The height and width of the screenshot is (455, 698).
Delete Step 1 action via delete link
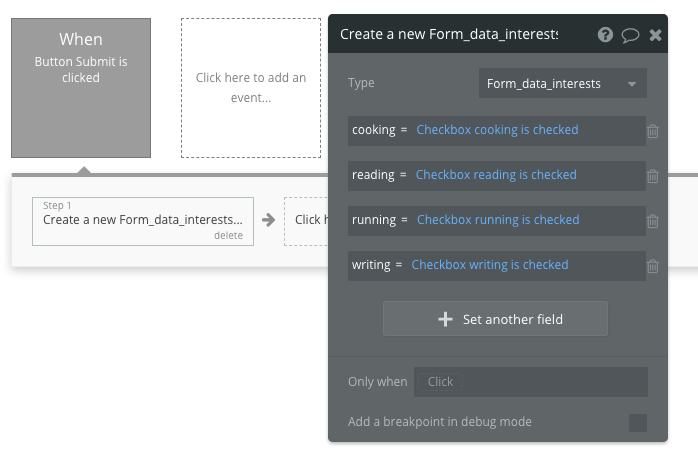[227, 235]
